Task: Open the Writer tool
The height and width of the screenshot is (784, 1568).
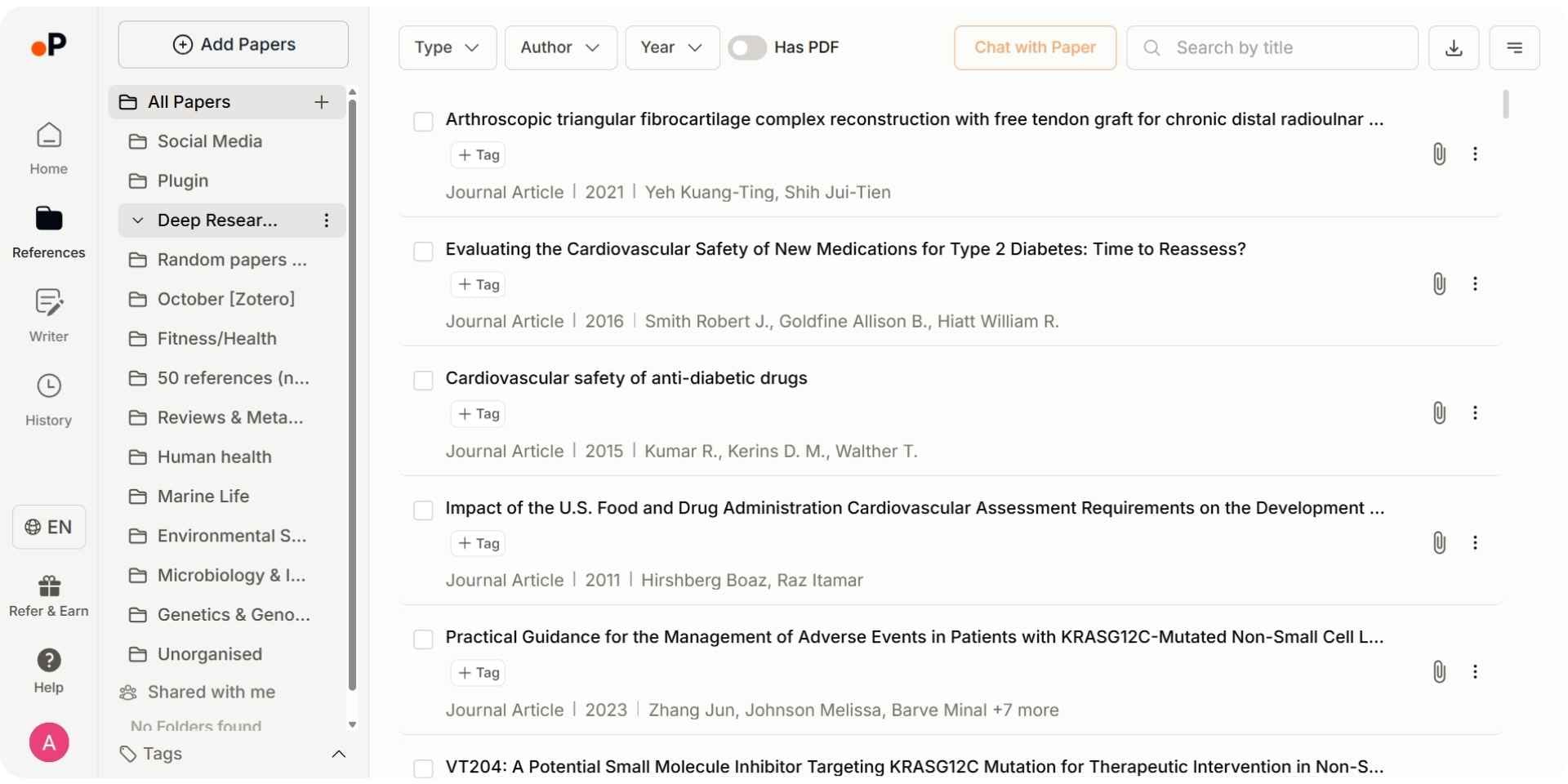Action: (x=49, y=314)
